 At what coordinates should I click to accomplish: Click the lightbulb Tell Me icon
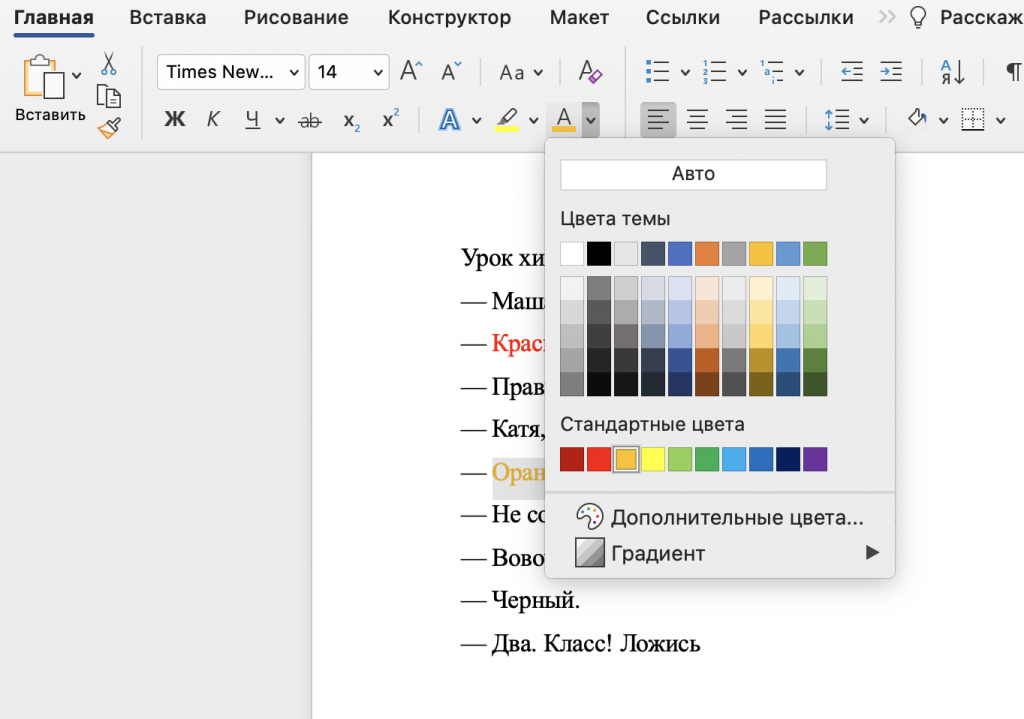(x=918, y=17)
